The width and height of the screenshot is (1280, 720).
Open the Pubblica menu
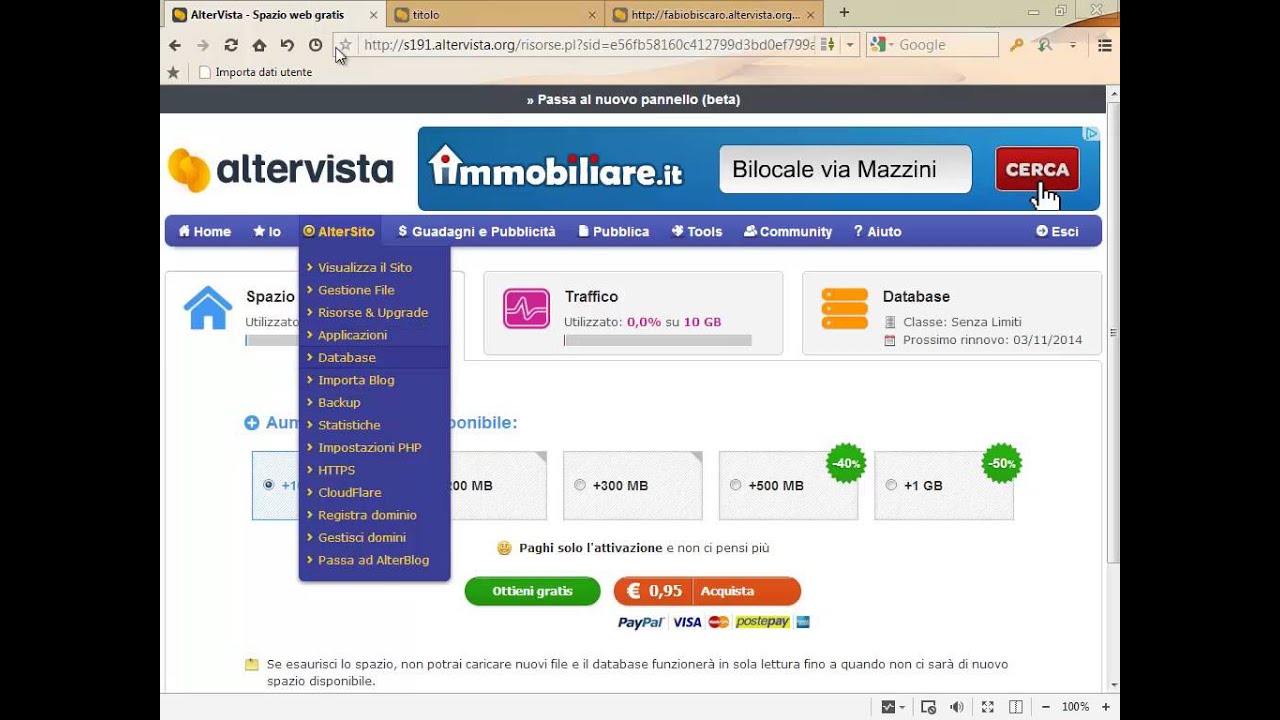pos(614,231)
